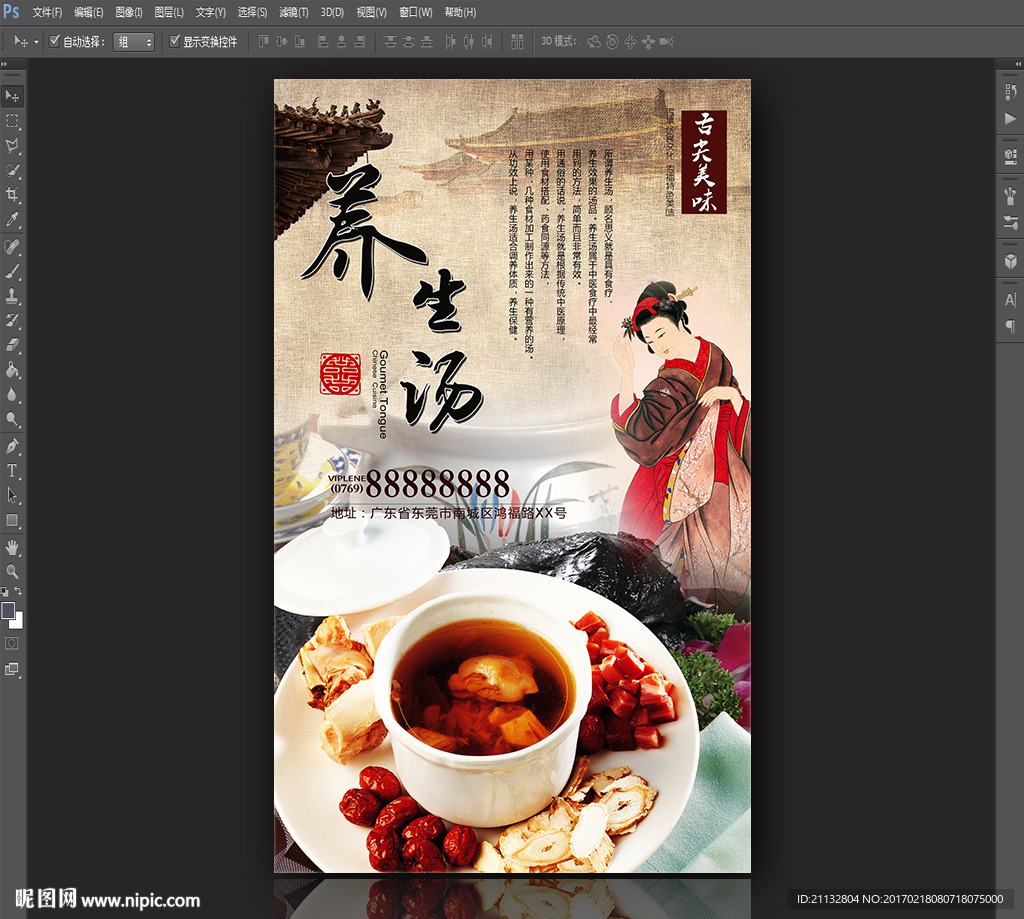Select the Rectangle shape tool
Screen dimensions: 1024x919
click(12, 521)
